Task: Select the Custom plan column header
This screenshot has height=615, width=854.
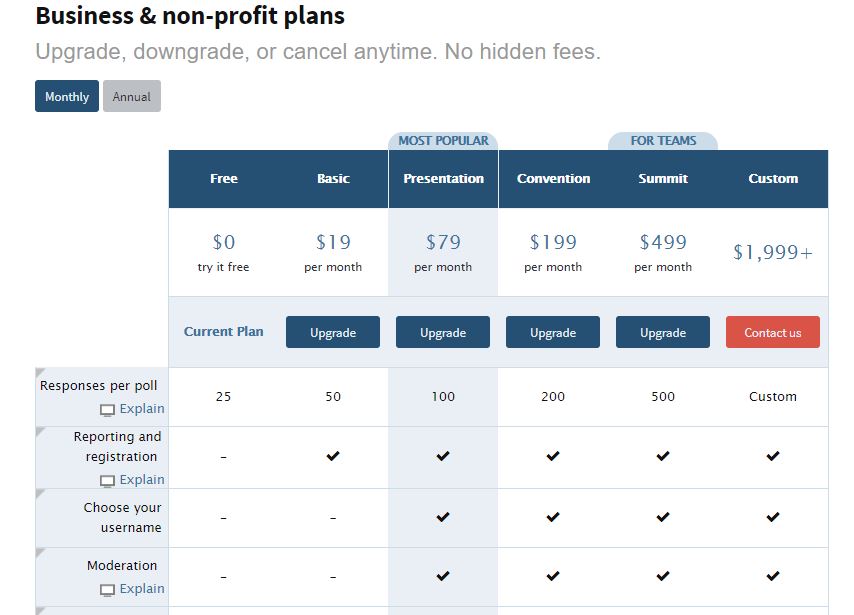Action: 773,179
